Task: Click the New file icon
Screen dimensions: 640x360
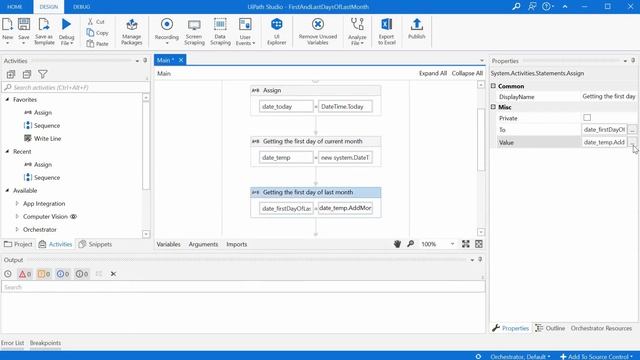Action: point(7,24)
